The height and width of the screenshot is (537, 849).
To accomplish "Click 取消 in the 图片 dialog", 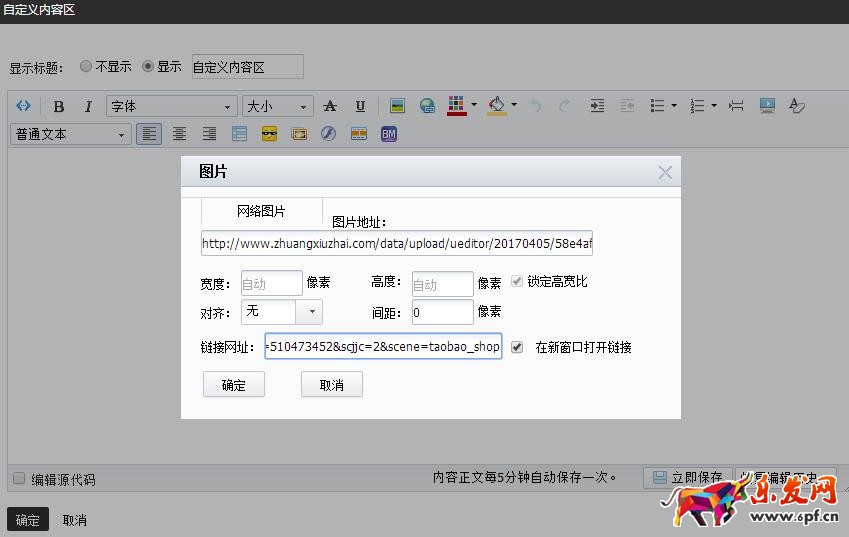I will click(x=332, y=385).
